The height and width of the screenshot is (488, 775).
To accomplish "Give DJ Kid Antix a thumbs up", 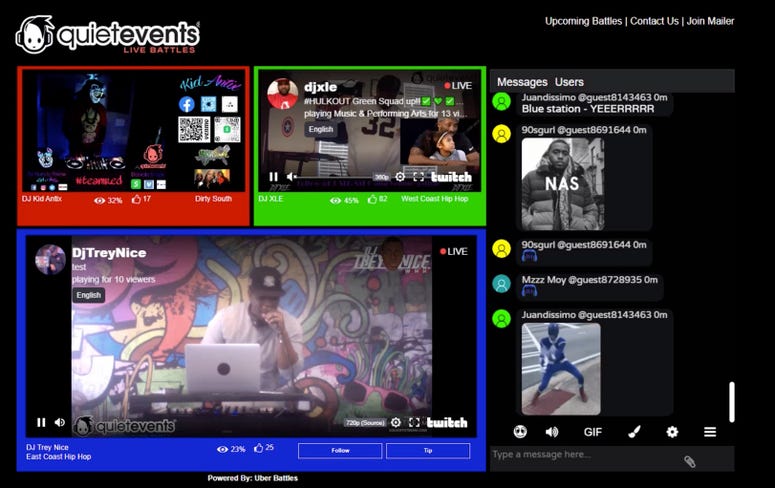I will coord(136,200).
